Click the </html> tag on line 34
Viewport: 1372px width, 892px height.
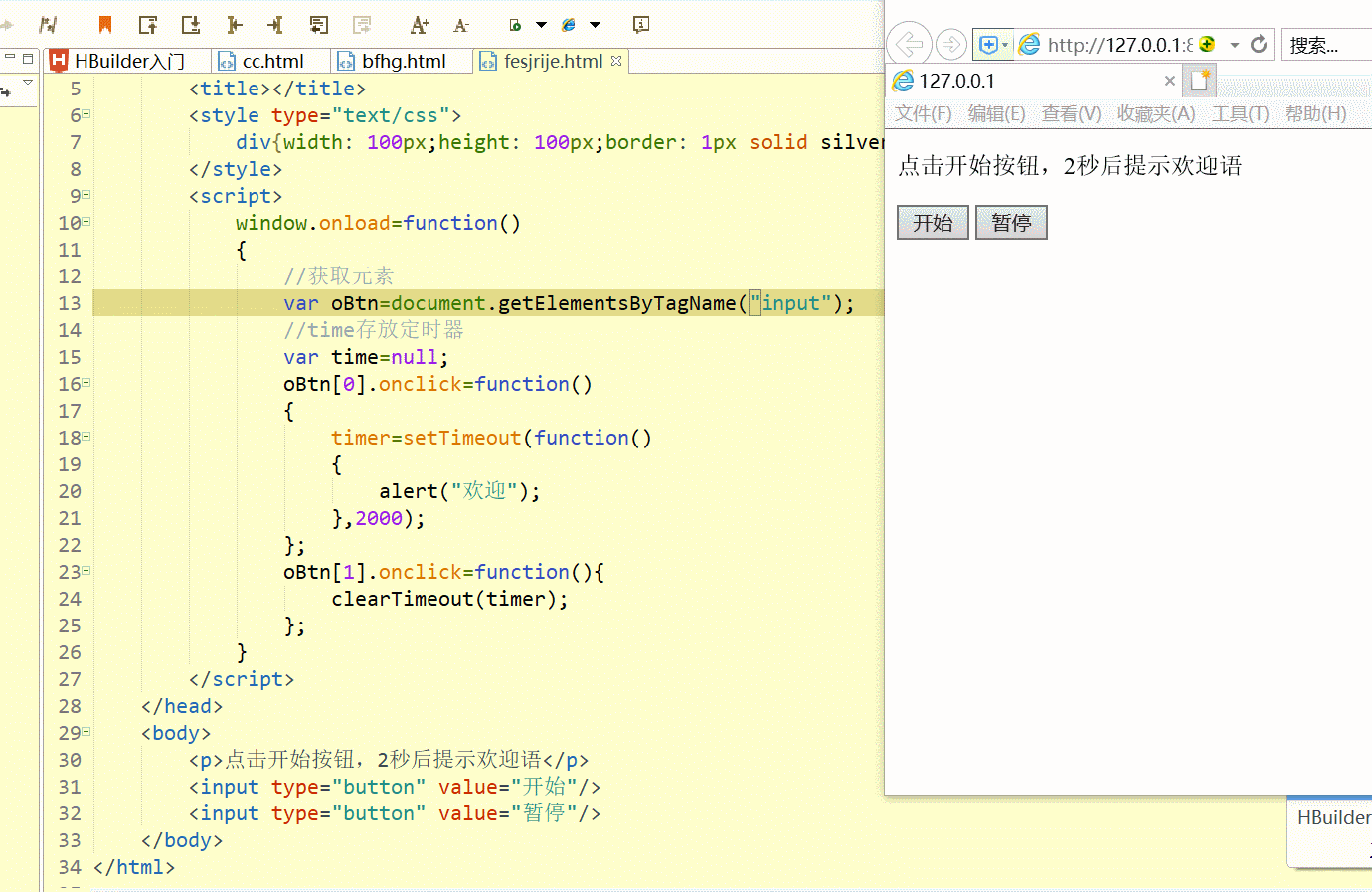134,866
